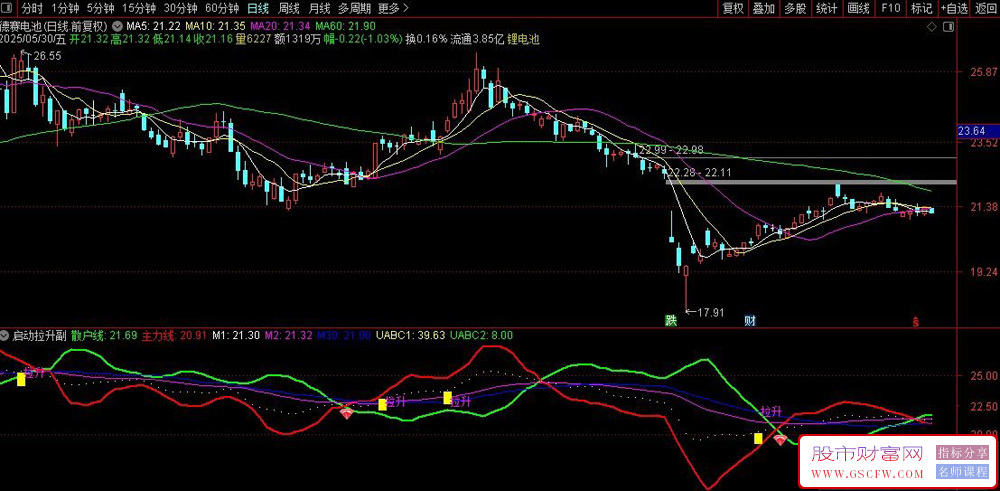Click the 叠加 overlay button
Screen dimensions: 1000x491
point(763,8)
